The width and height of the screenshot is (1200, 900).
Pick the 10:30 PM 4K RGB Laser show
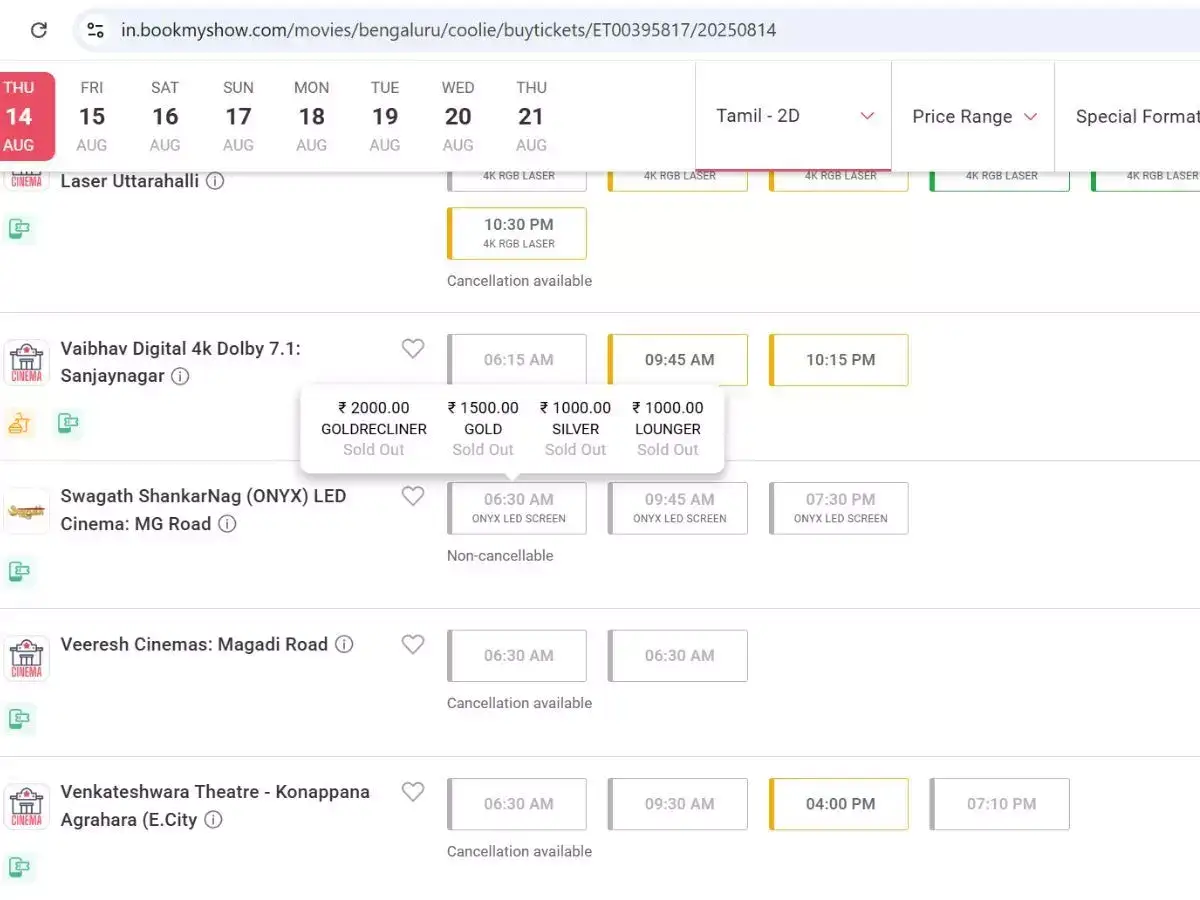tap(517, 233)
